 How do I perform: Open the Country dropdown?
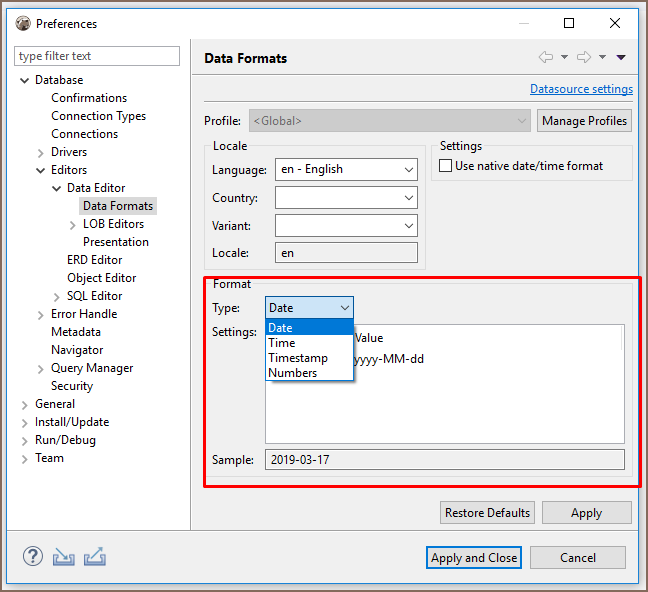[346, 198]
